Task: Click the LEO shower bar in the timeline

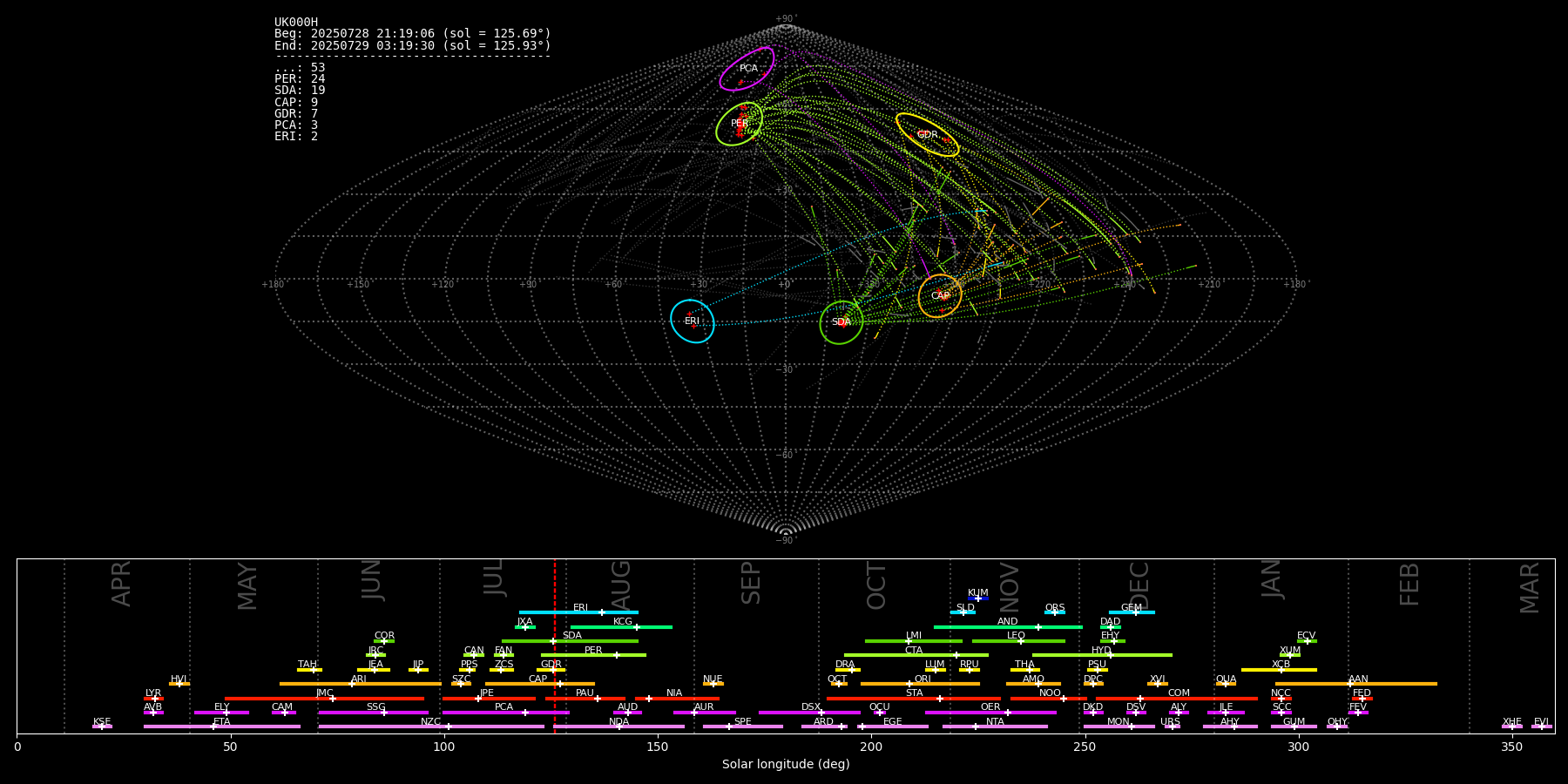Action: (x=1018, y=641)
